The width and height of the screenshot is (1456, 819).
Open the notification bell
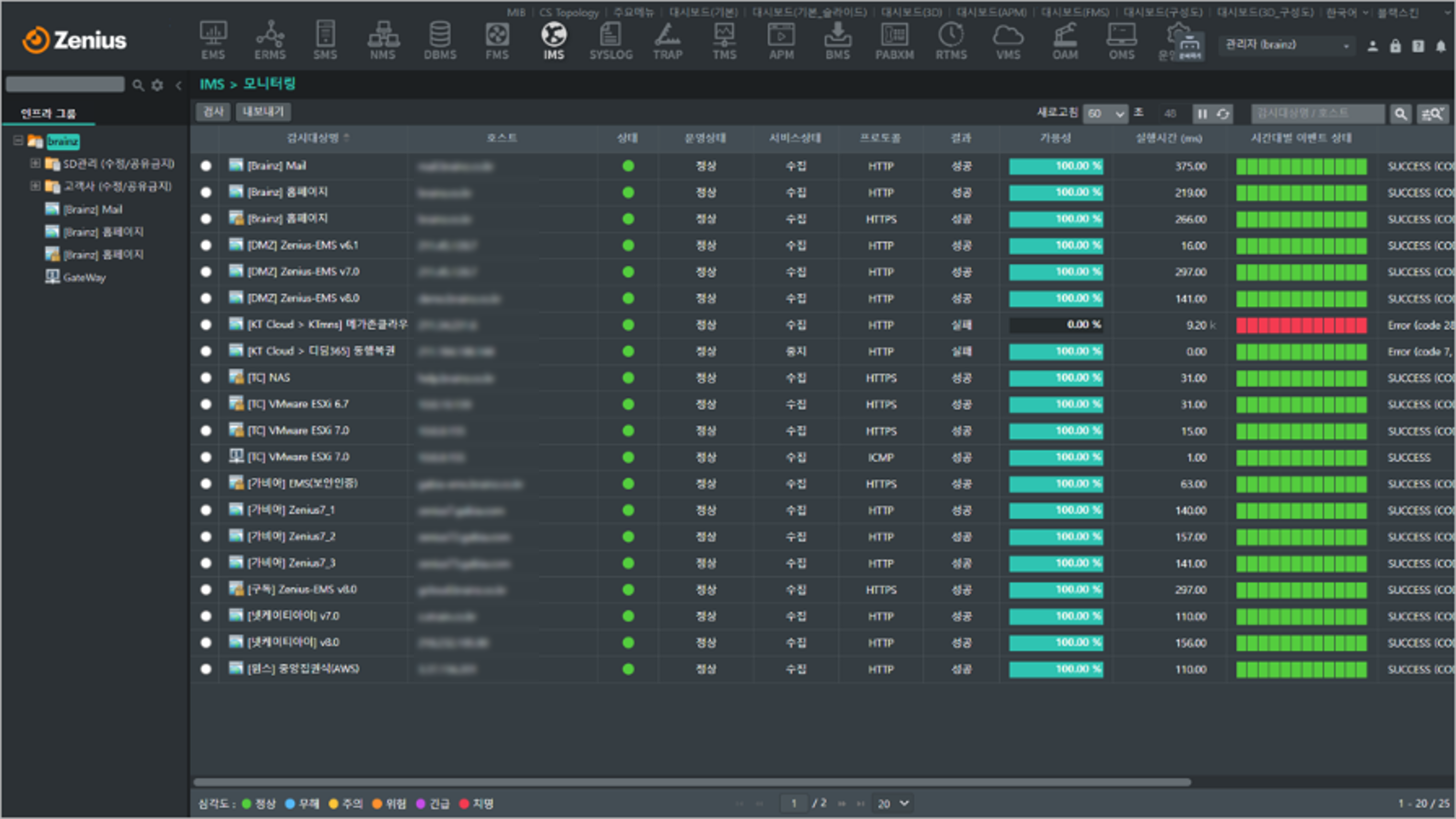pyautogui.click(x=1441, y=47)
